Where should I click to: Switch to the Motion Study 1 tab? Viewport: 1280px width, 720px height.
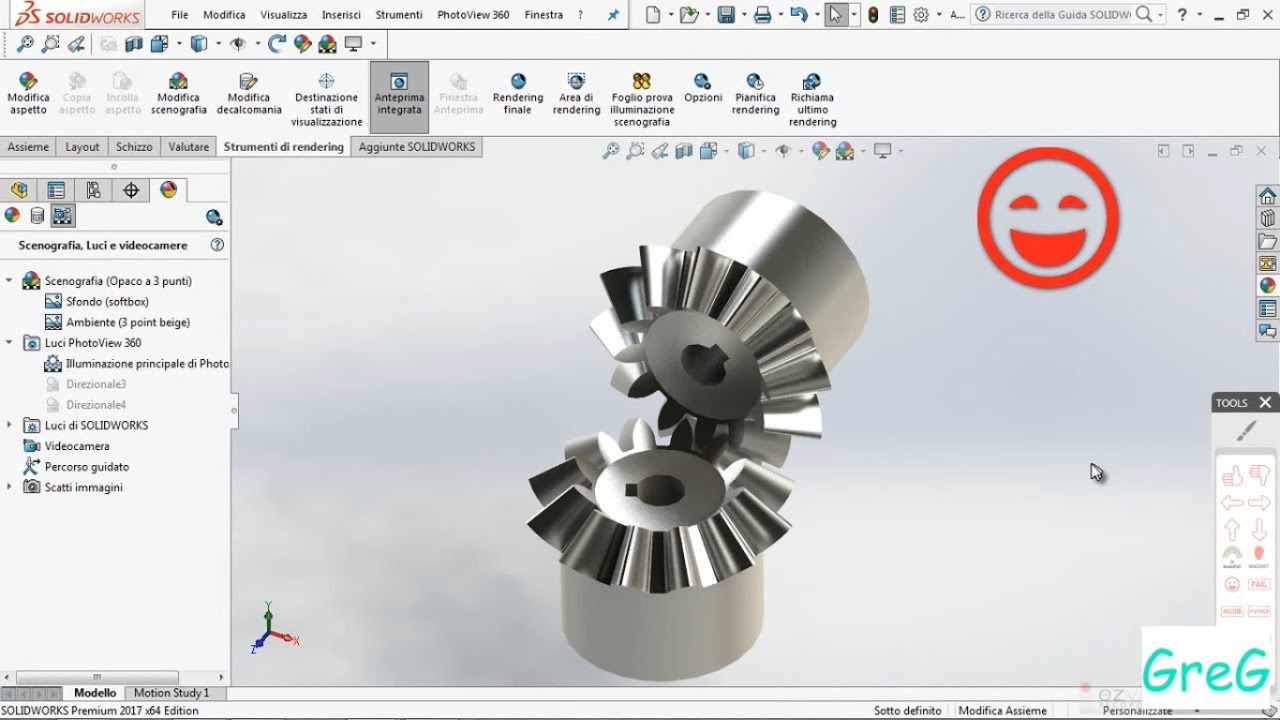(x=172, y=693)
